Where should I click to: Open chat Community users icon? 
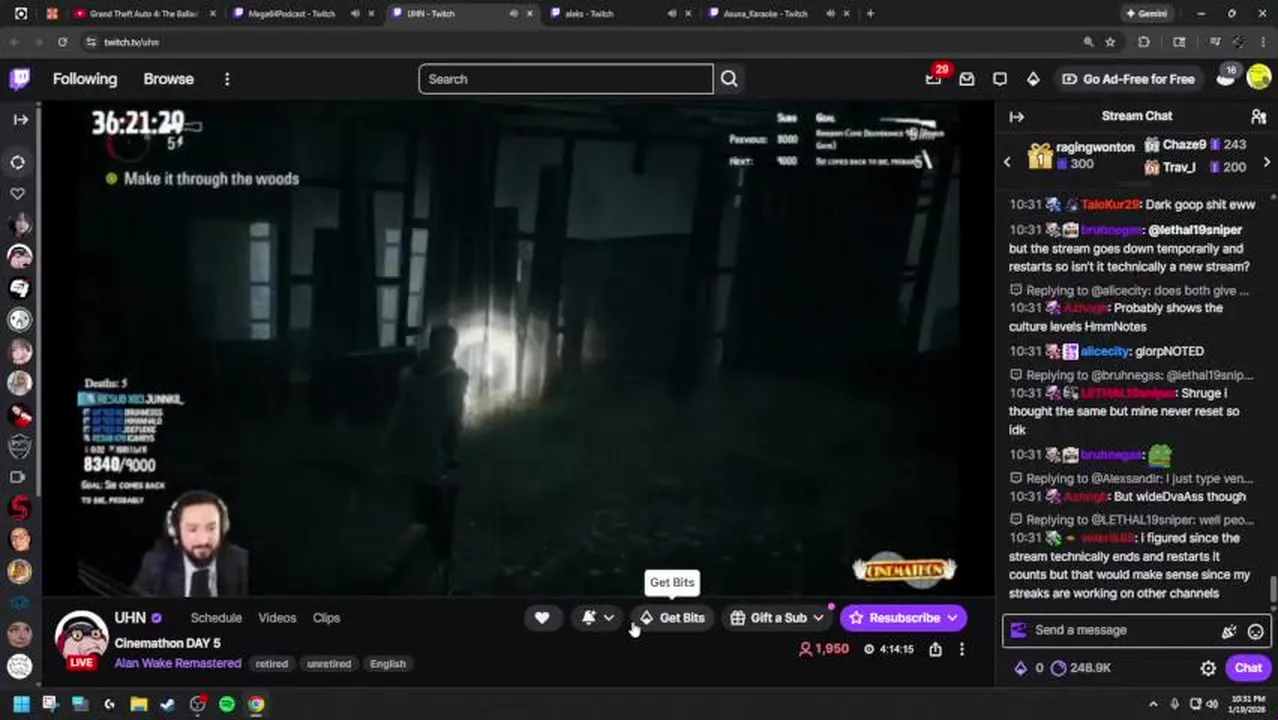tap(1258, 117)
